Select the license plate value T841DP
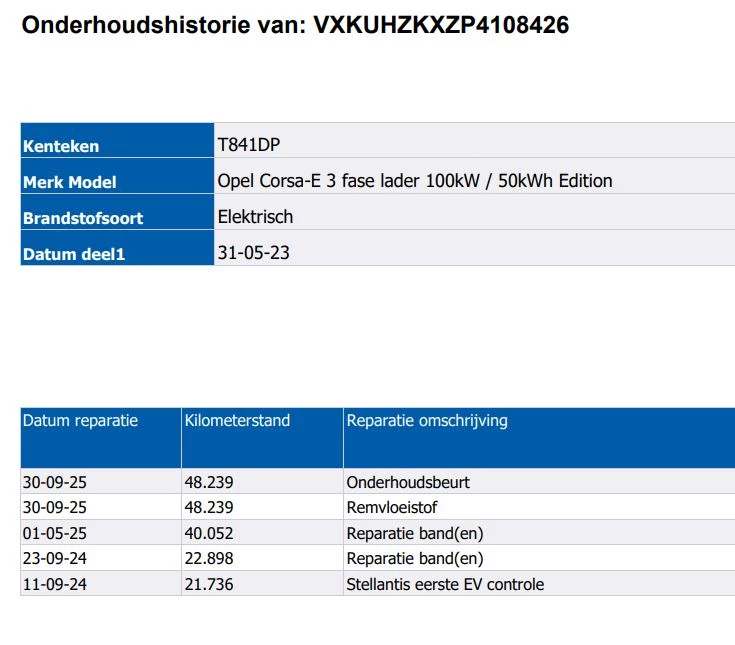Image resolution: width=735 pixels, height=645 pixels. pos(248,144)
